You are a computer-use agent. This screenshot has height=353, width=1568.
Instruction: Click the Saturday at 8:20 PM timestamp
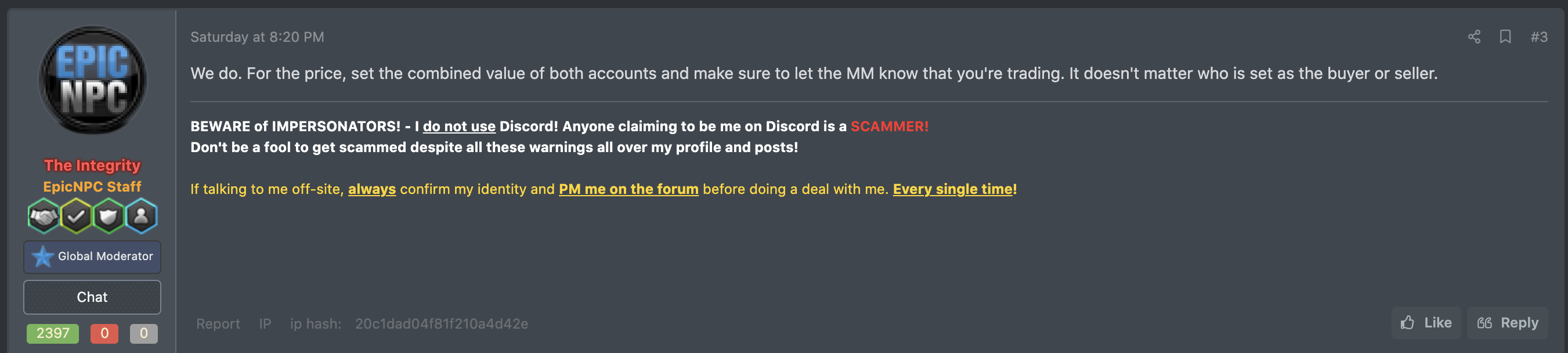coord(257,37)
